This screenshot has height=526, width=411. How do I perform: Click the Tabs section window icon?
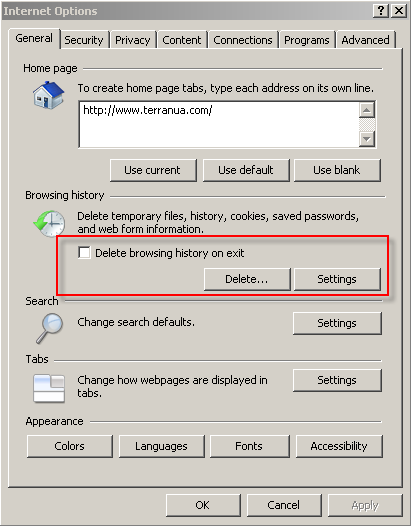(49, 388)
